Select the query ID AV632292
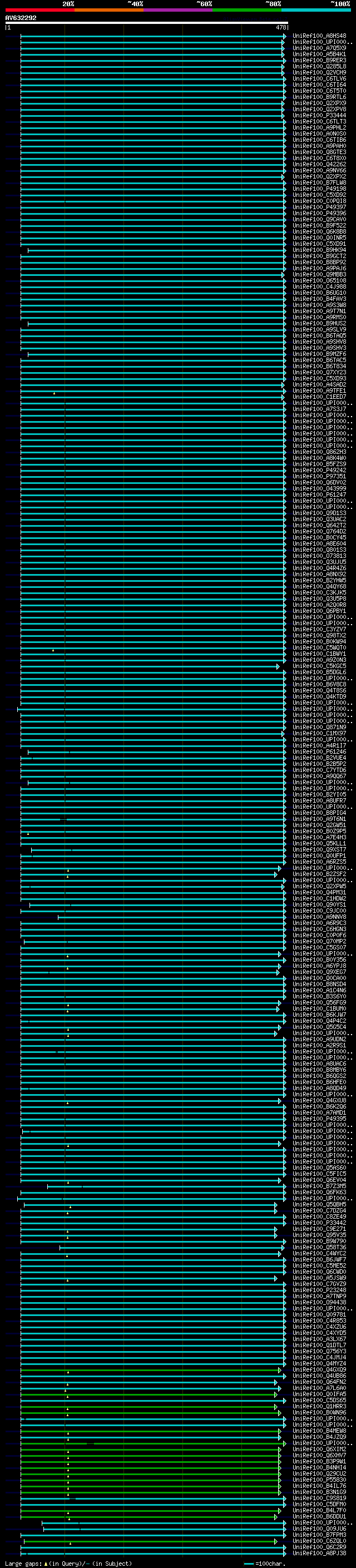356x1568 pixels. [21, 18]
